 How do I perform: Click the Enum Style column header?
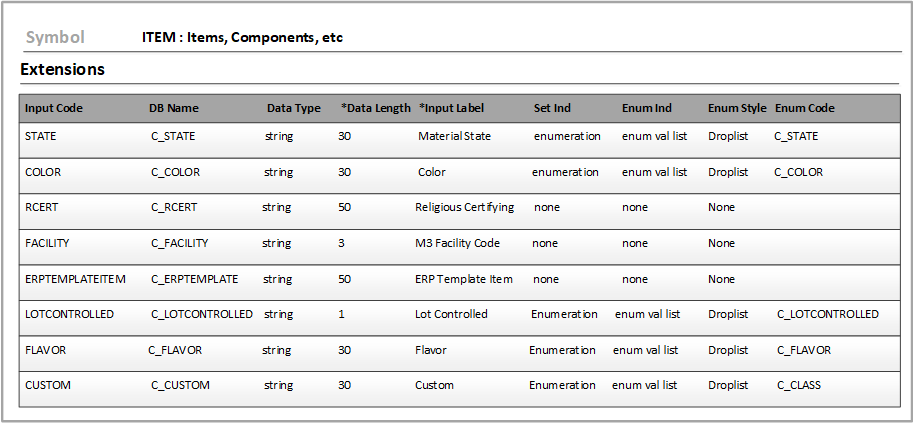click(737, 108)
